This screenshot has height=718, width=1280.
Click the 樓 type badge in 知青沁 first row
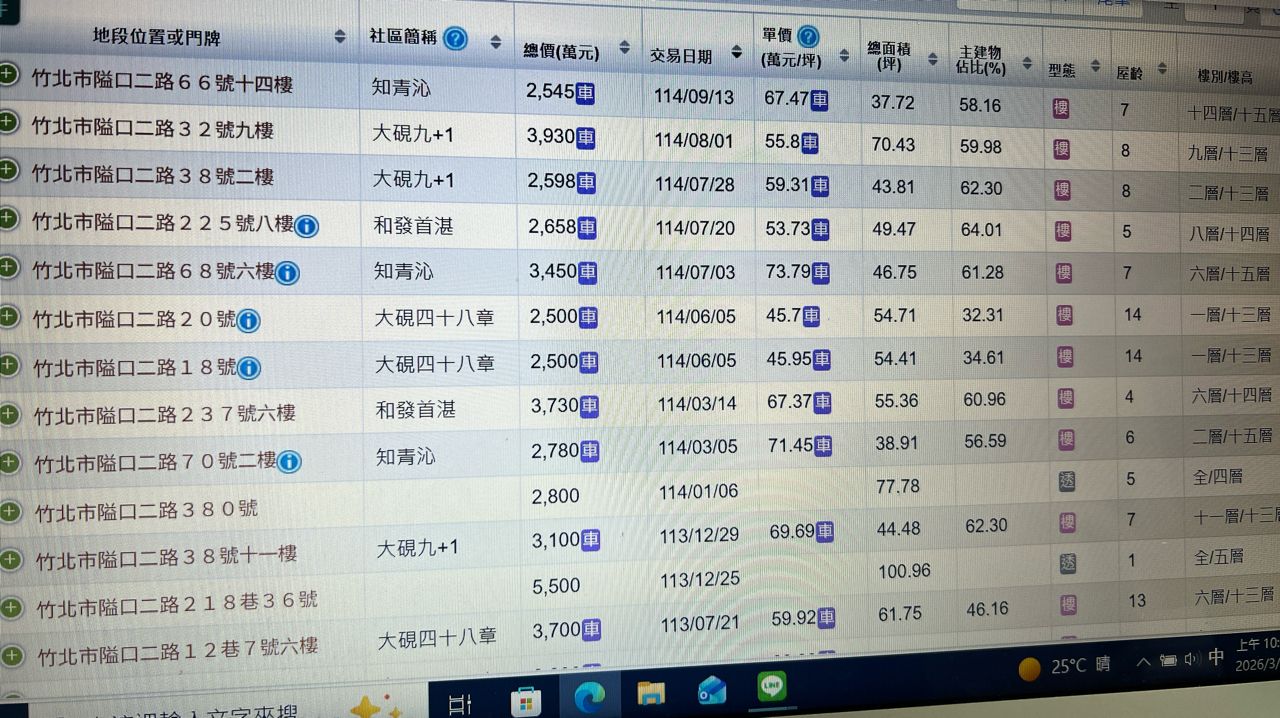coord(1062,107)
